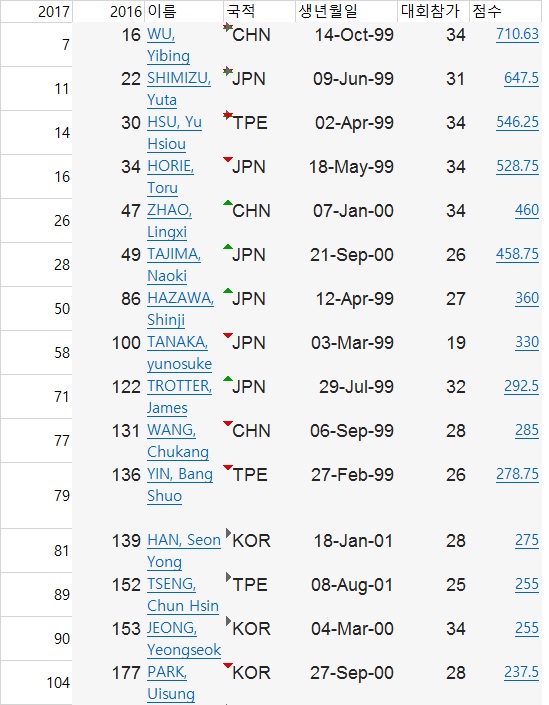The height and width of the screenshot is (705, 549).
Task: Click the red down arrow next to TANAKA yunosuke
Action: (228, 335)
